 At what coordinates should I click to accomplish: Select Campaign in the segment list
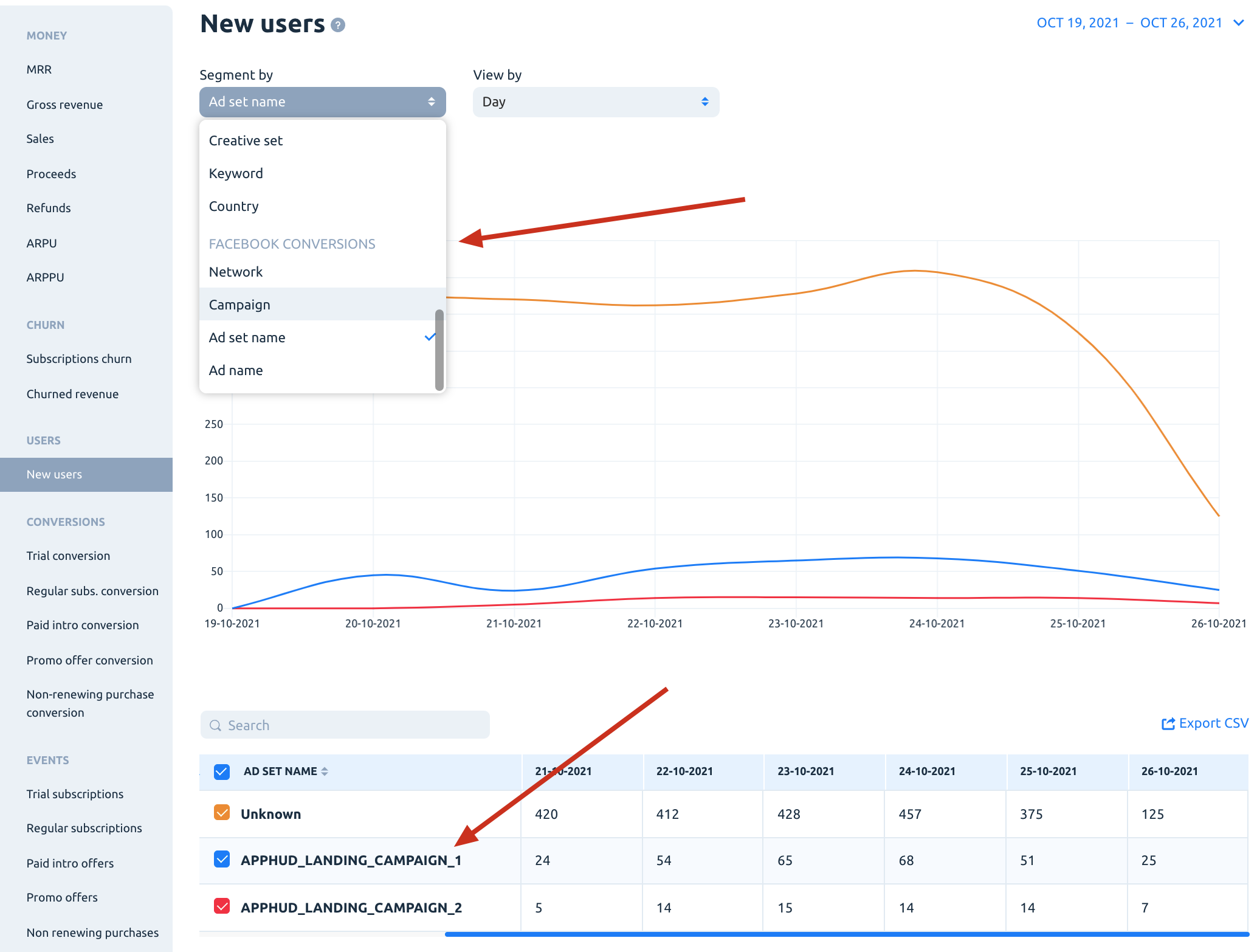pos(239,305)
